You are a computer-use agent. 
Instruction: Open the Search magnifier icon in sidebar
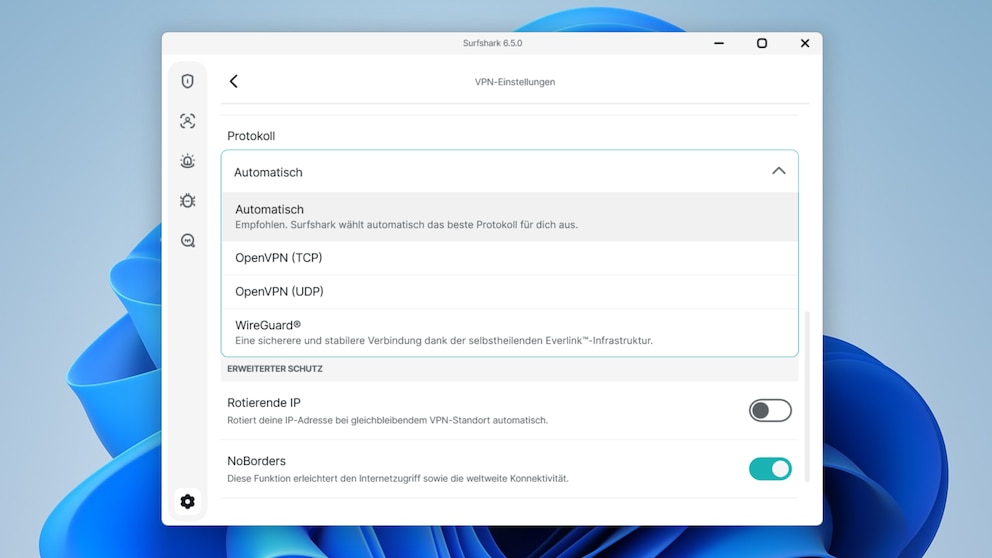coord(187,240)
